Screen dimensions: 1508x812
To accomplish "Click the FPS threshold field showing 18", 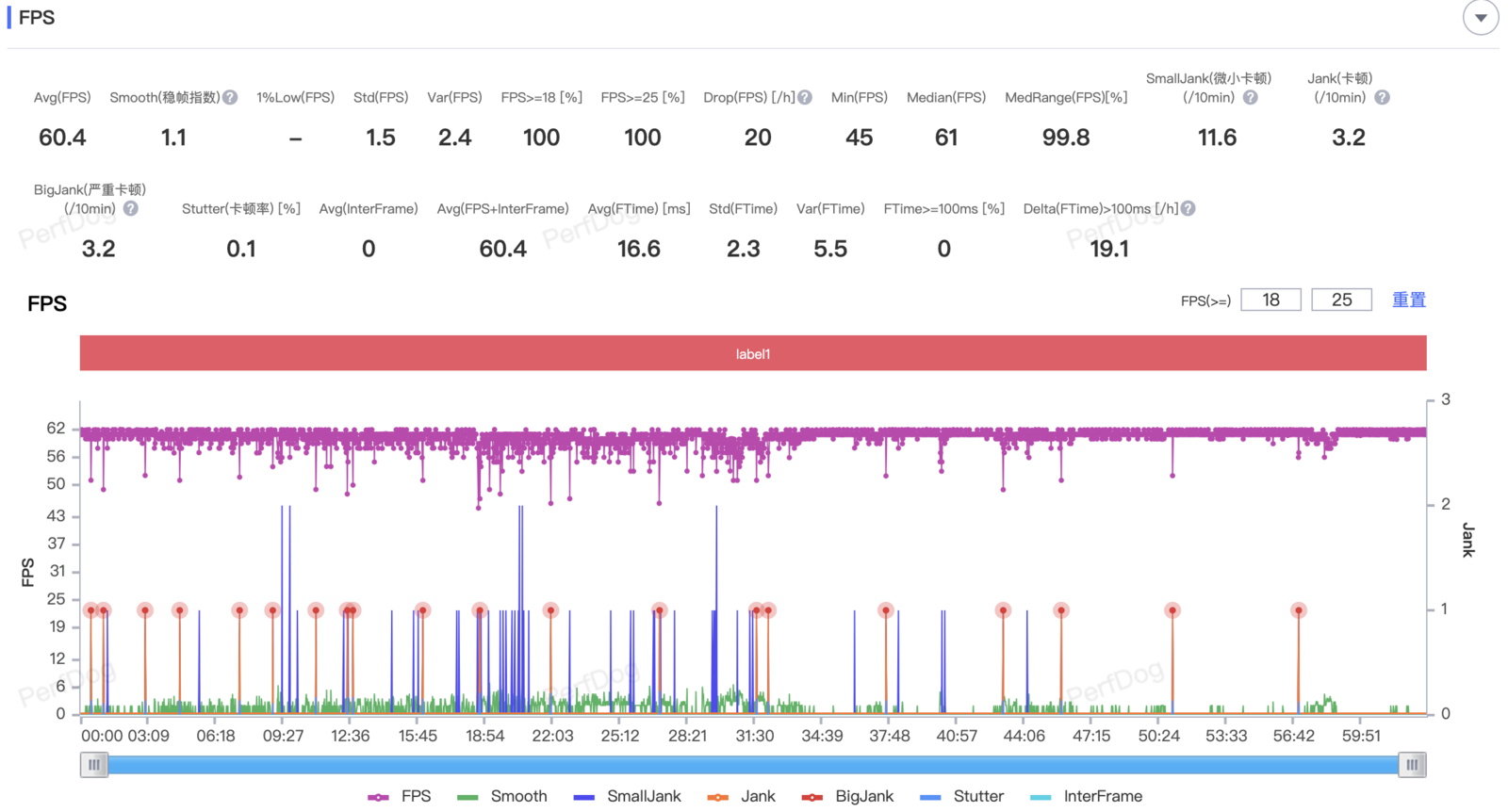I will (x=1270, y=300).
